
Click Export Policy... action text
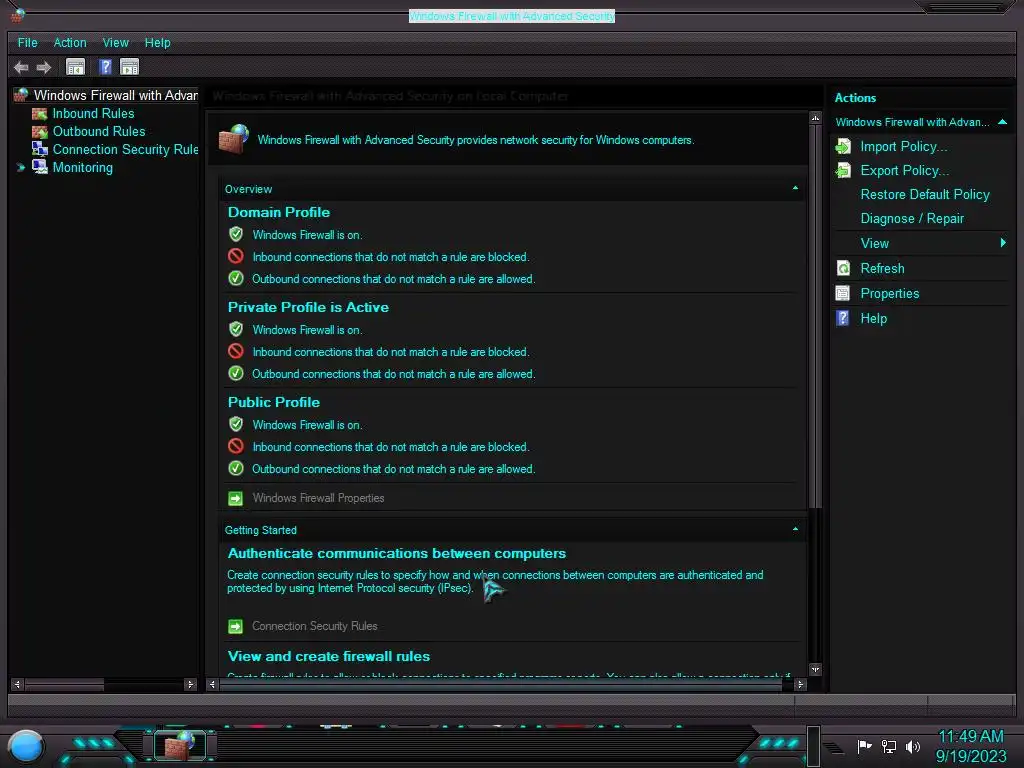pyautogui.click(x=904, y=170)
